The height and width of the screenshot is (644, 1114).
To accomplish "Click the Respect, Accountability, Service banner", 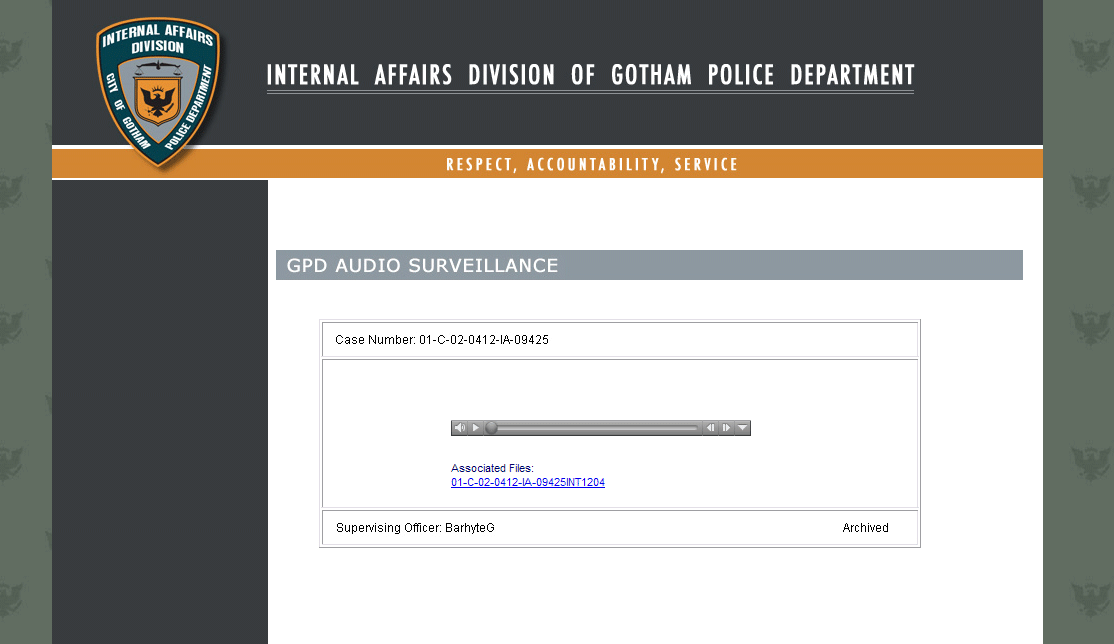I will tap(592, 165).
